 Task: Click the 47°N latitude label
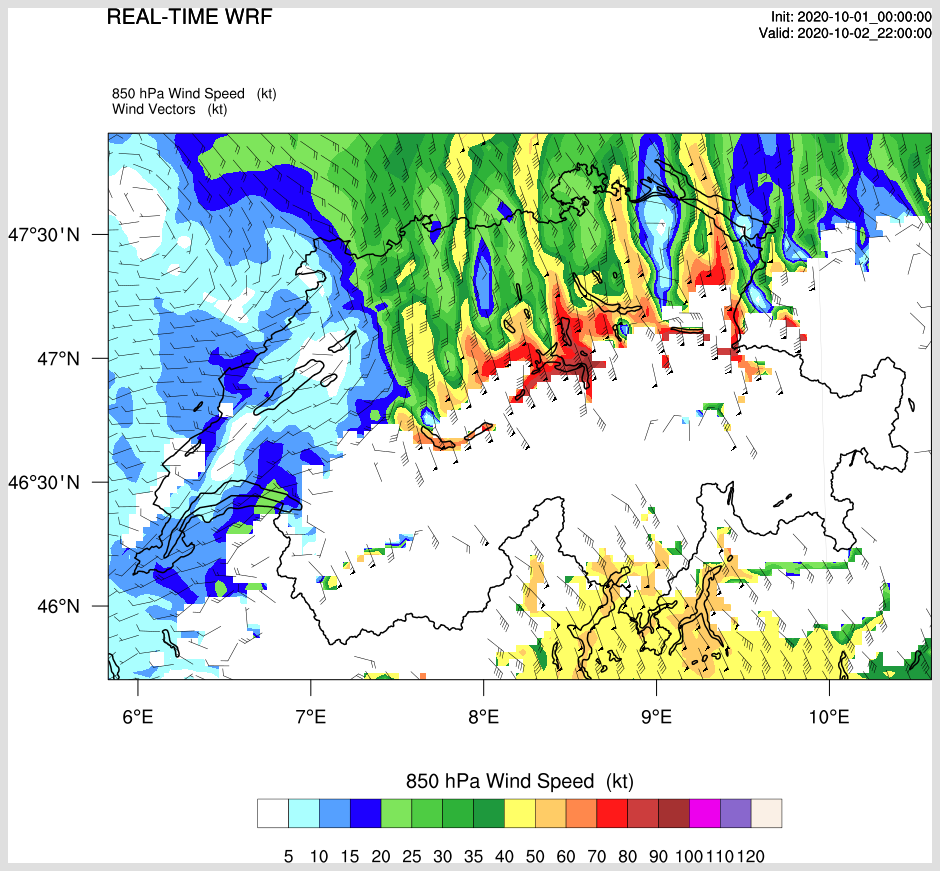pos(58,358)
